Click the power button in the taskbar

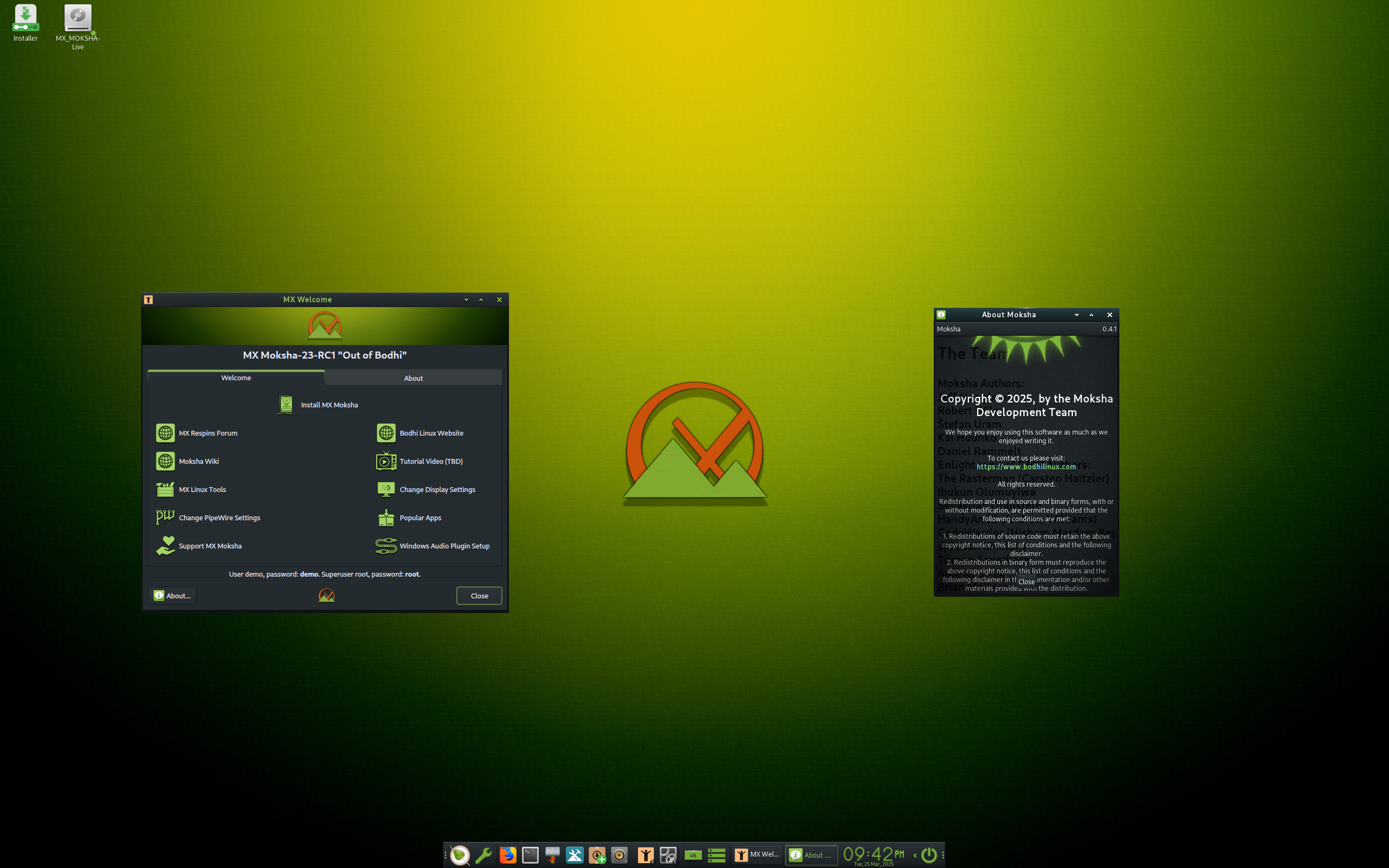click(x=929, y=855)
